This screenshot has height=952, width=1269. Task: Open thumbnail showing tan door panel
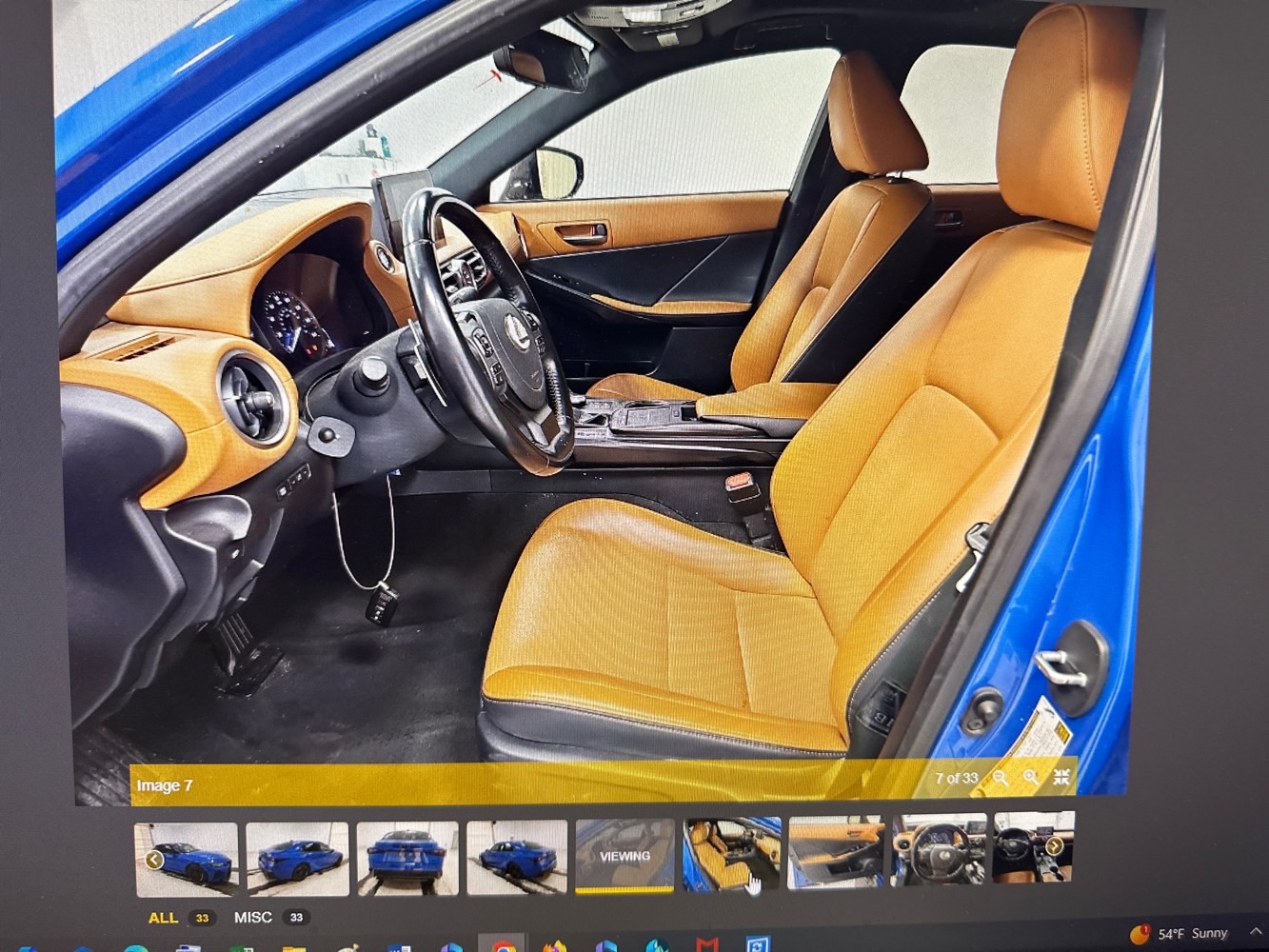837,851
